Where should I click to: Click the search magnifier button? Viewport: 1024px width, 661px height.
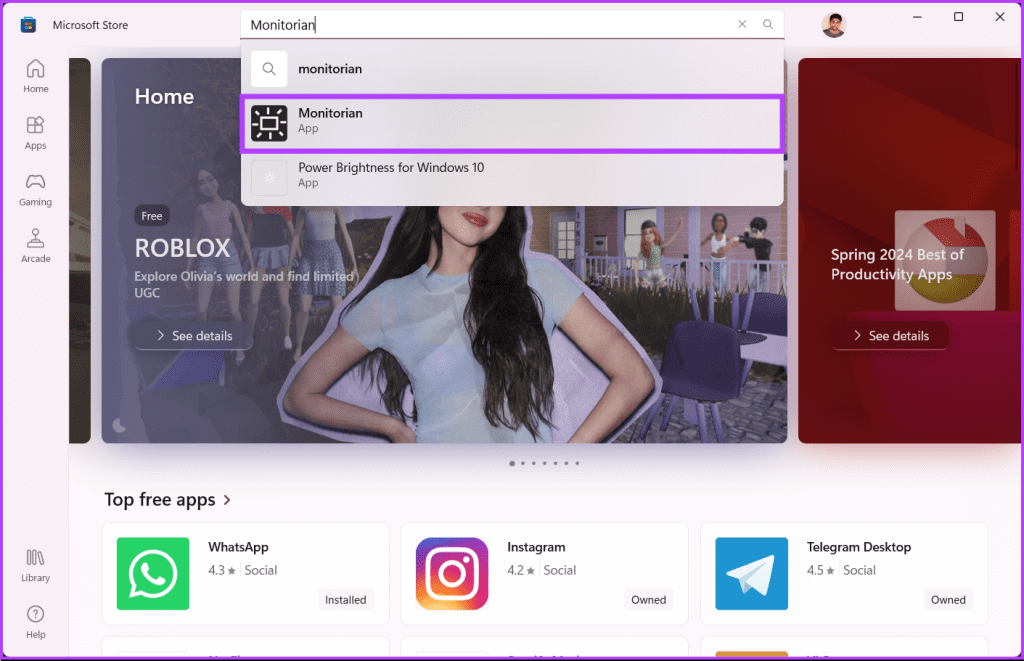767,24
